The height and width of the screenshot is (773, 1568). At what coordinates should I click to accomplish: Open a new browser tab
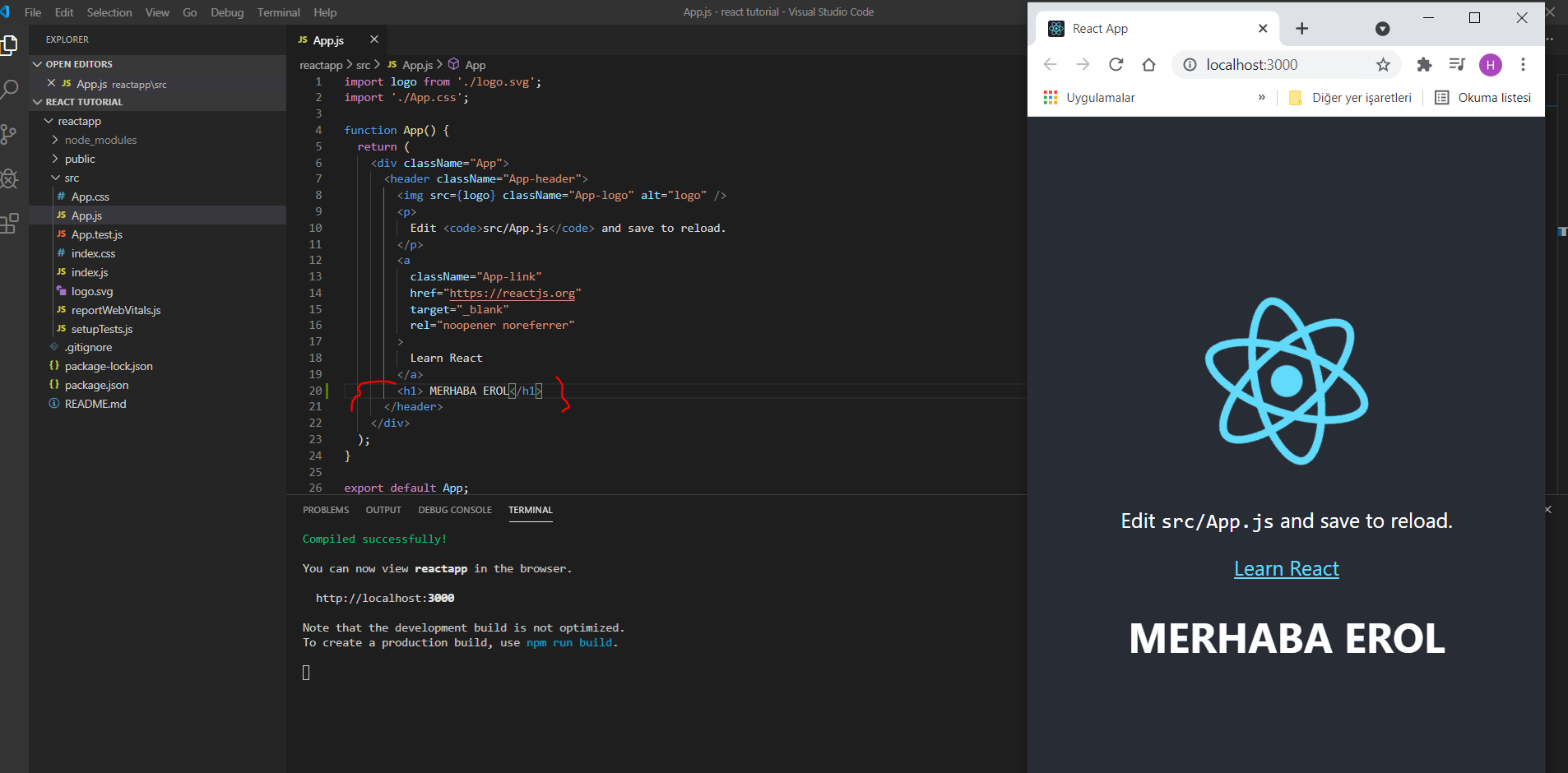(x=1301, y=29)
